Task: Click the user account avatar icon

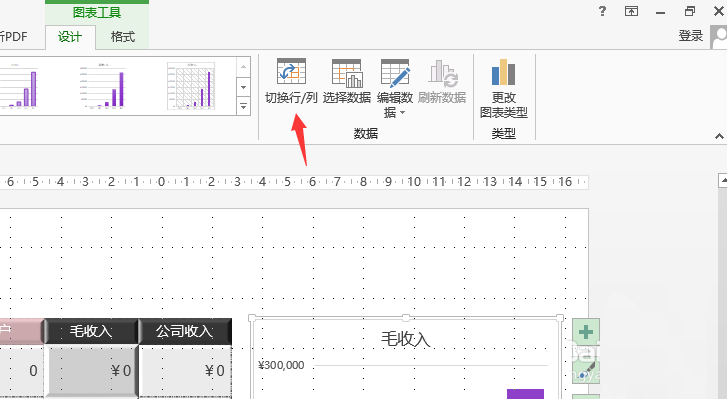Action: point(719,37)
